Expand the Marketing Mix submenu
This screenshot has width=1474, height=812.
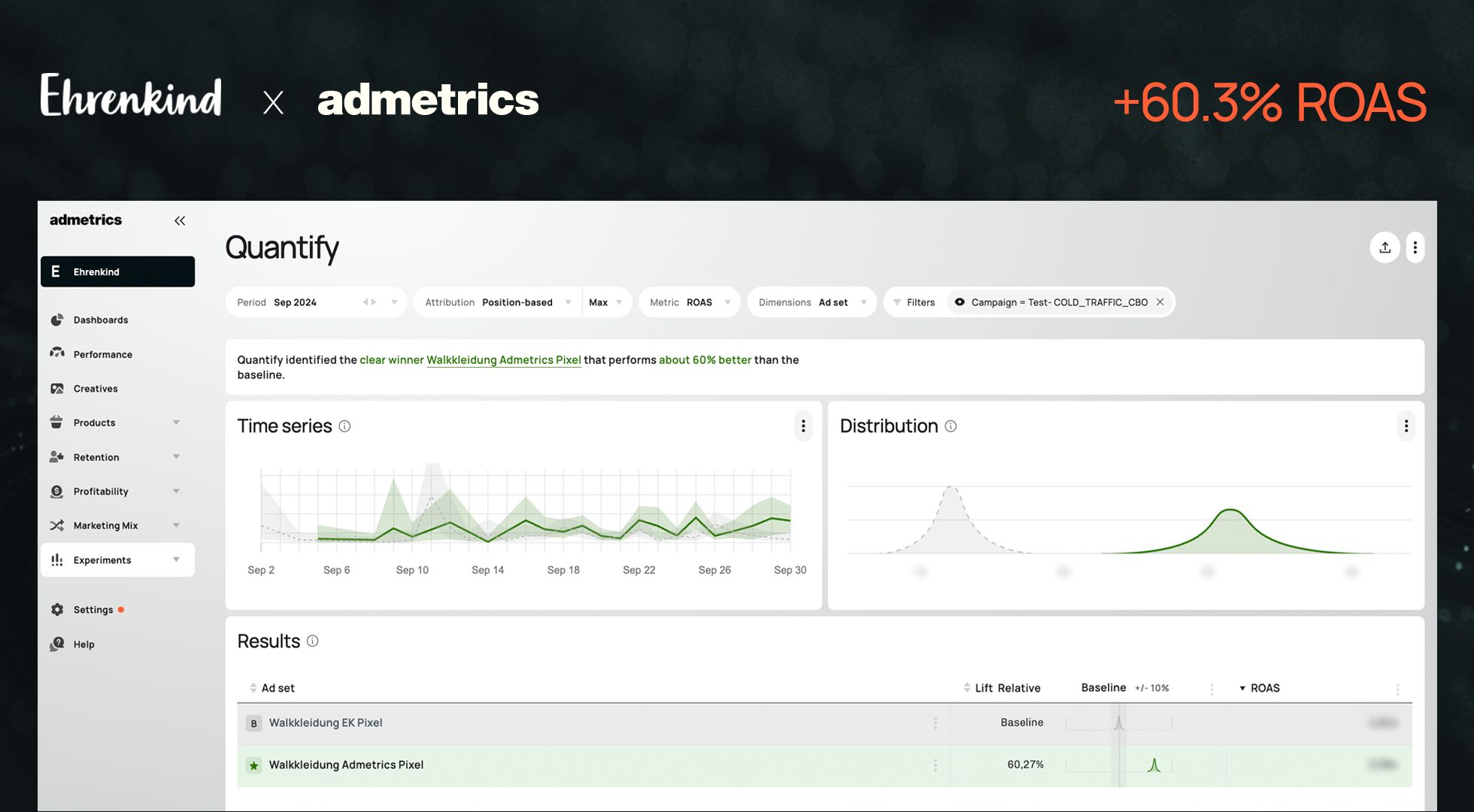tap(176, 525)
